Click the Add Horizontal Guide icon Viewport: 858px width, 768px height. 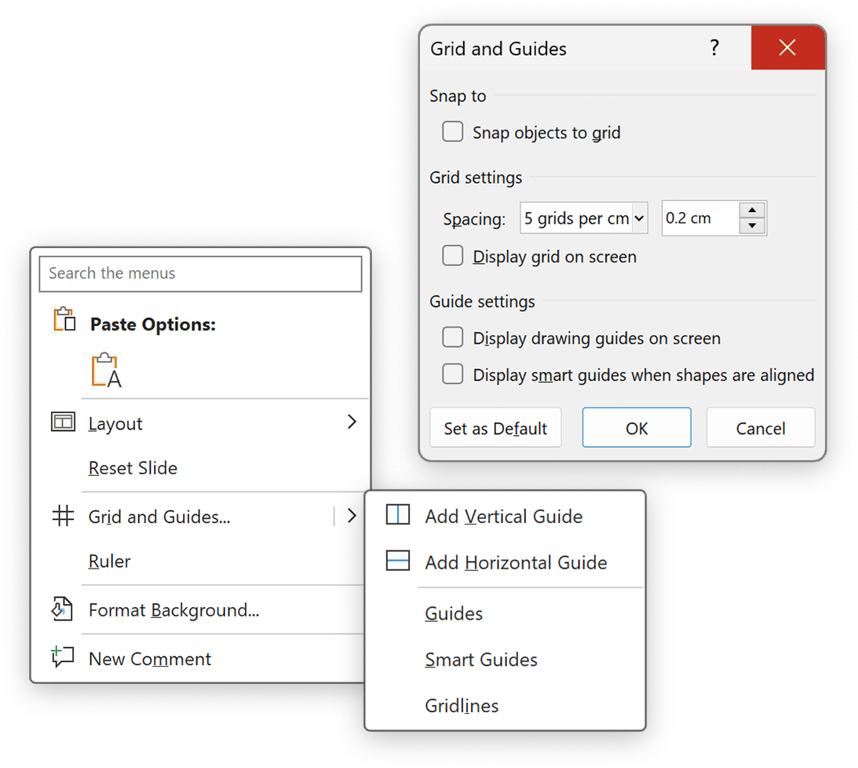(x=397, y=561)
